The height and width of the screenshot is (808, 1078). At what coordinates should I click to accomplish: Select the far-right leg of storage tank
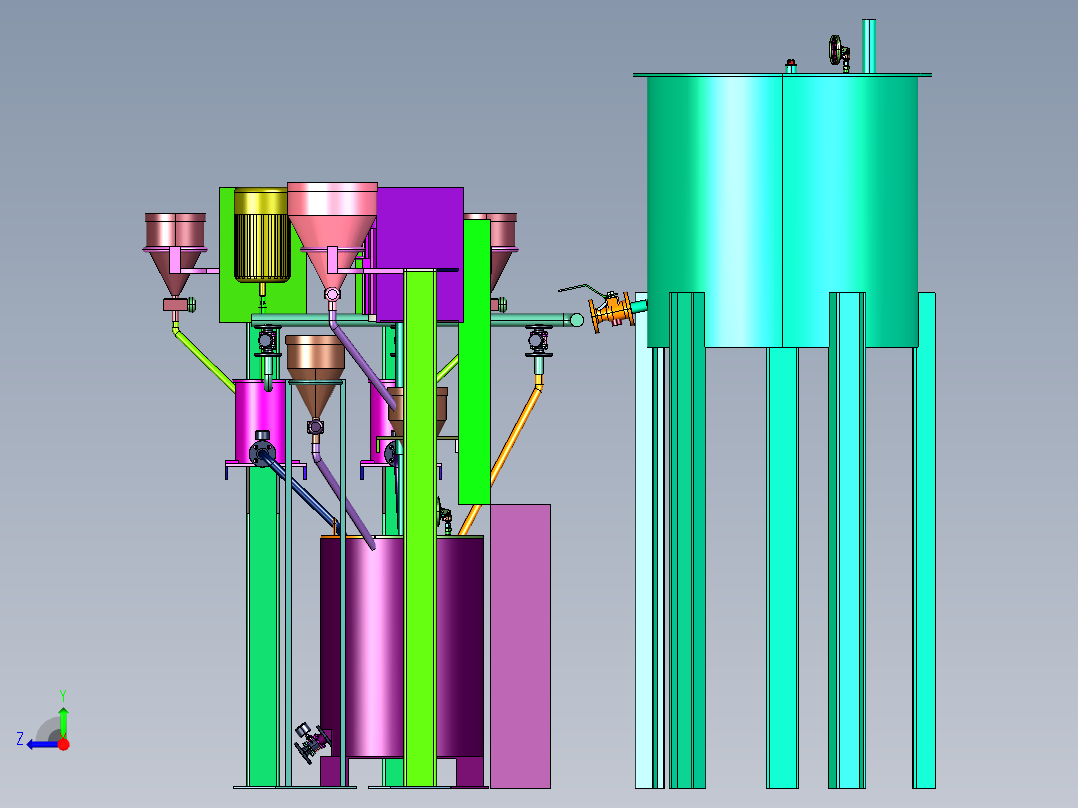(x=925, y=540)
